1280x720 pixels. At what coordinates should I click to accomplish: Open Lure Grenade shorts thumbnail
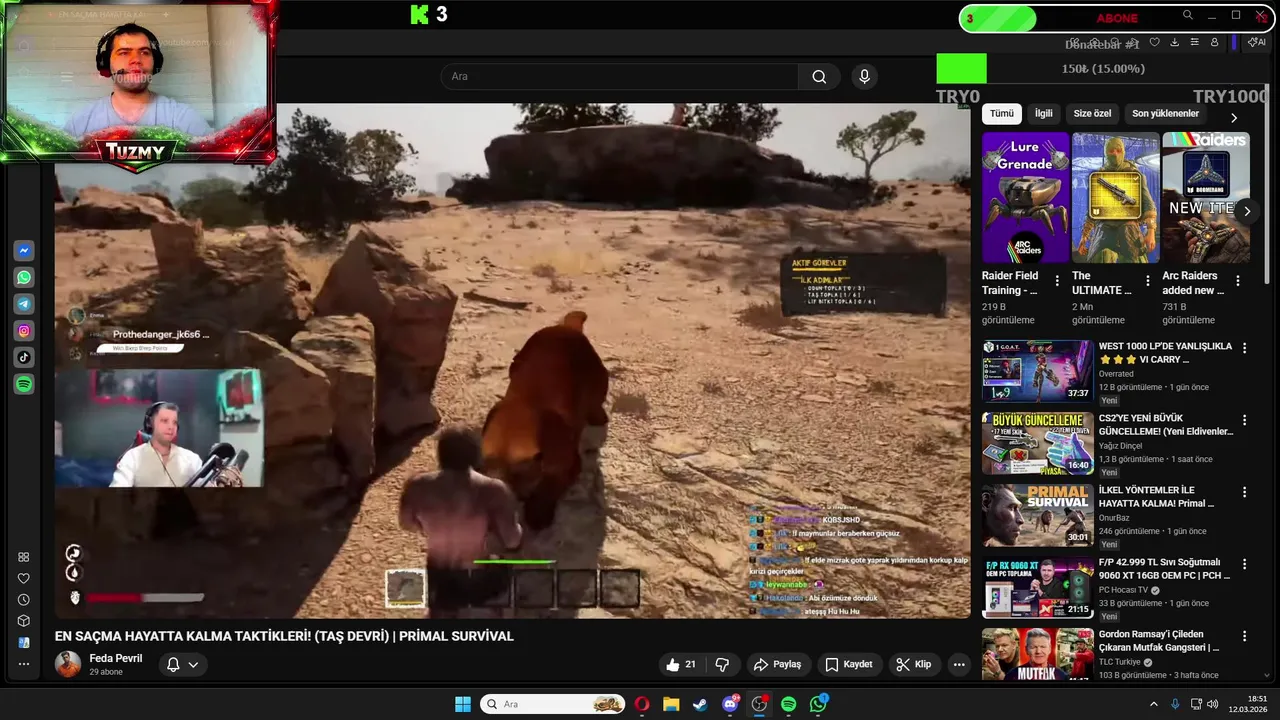pos(1025,198)
